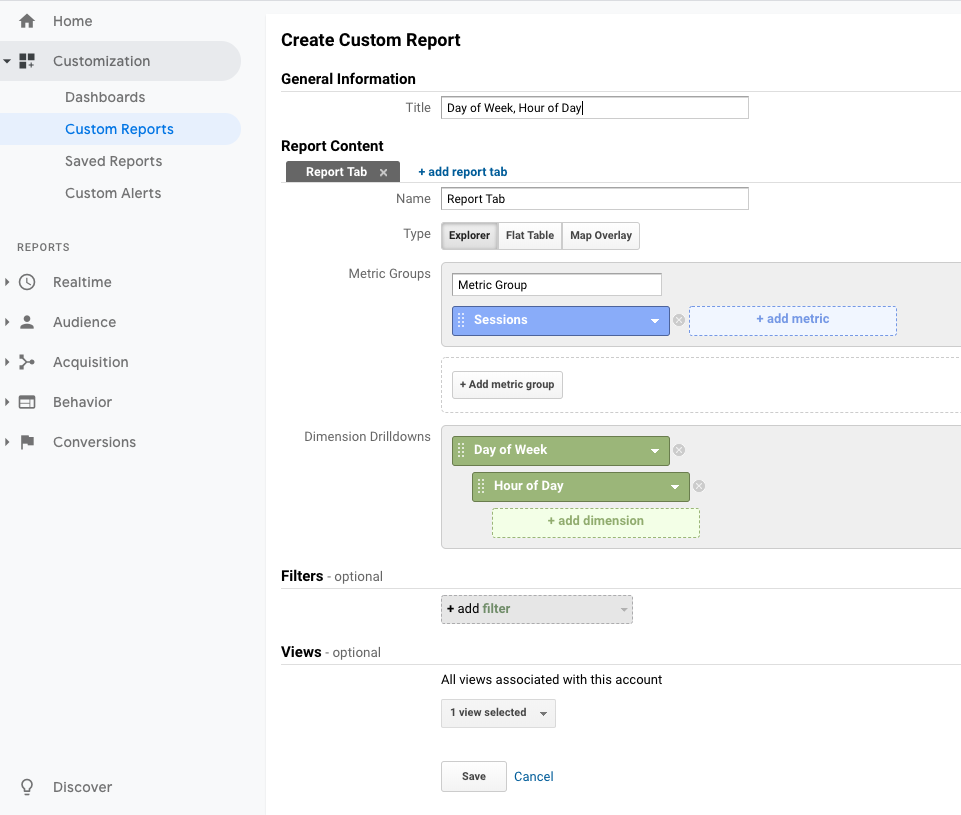Go to Saved Reports

click(x=113, y=161)
